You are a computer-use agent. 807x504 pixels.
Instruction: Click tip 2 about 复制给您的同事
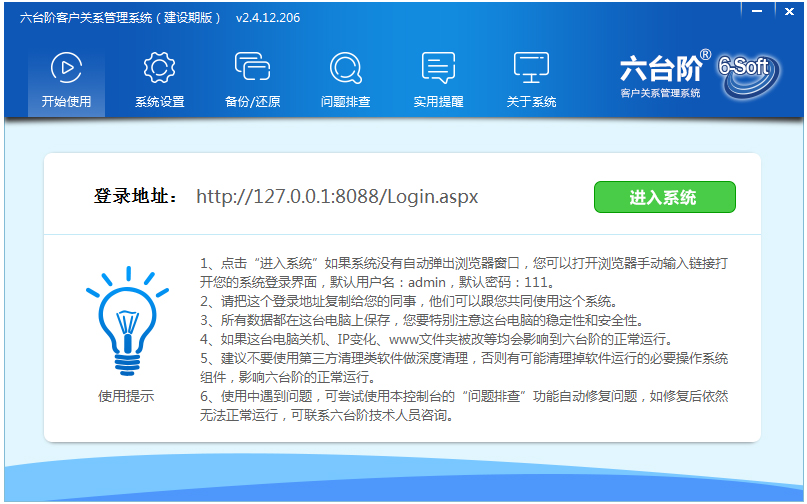(x=409, y=301)
